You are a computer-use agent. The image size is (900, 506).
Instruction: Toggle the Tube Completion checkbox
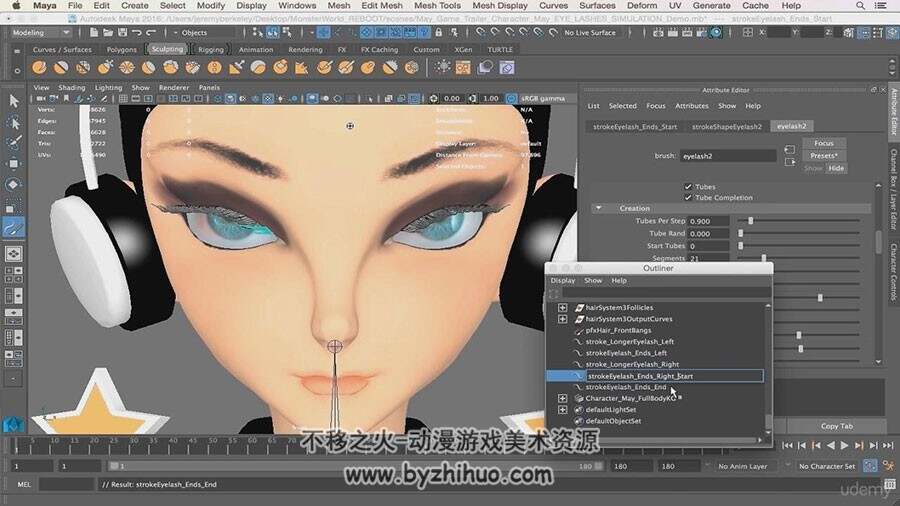[x=688, y=197]
